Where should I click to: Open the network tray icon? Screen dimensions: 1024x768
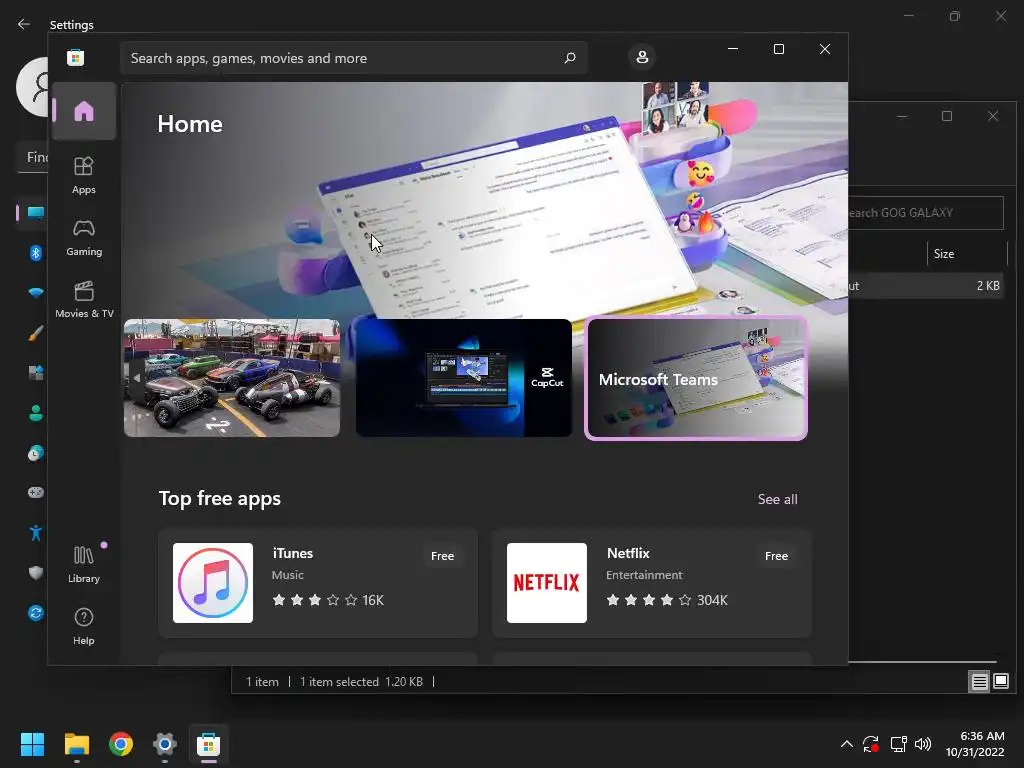899,744
